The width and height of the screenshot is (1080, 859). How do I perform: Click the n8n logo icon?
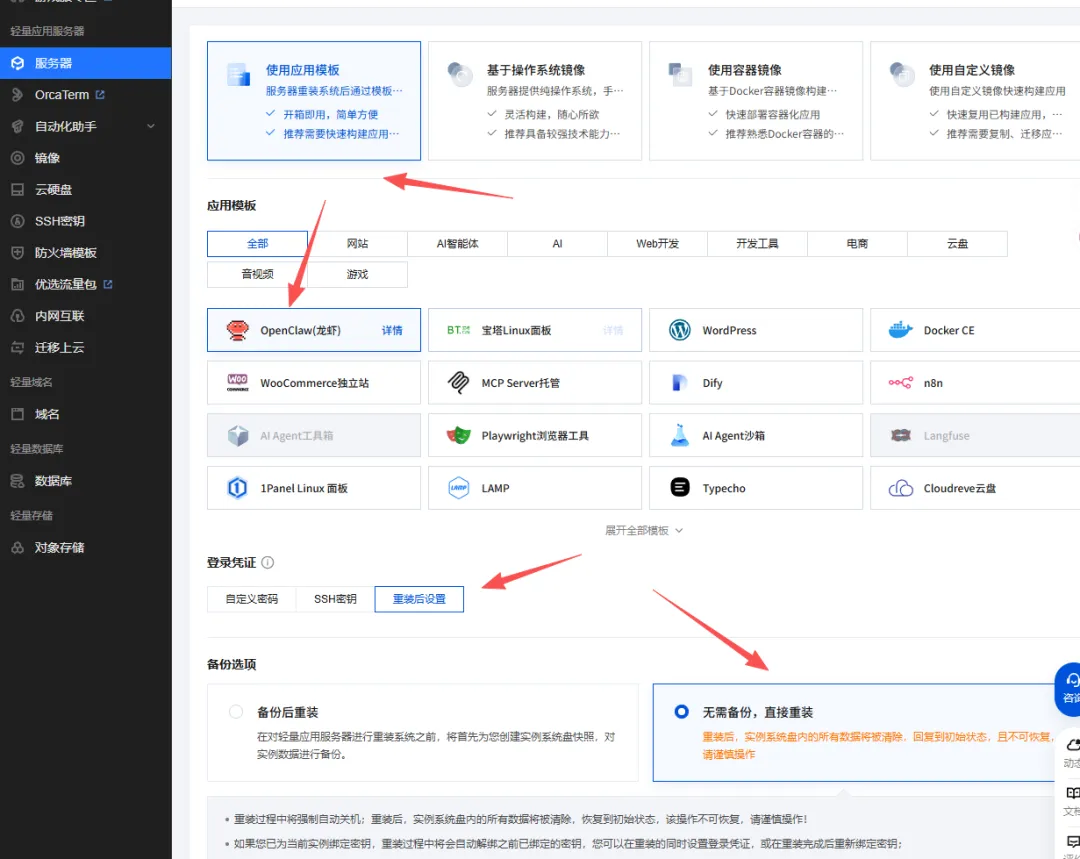click(900, 383)
